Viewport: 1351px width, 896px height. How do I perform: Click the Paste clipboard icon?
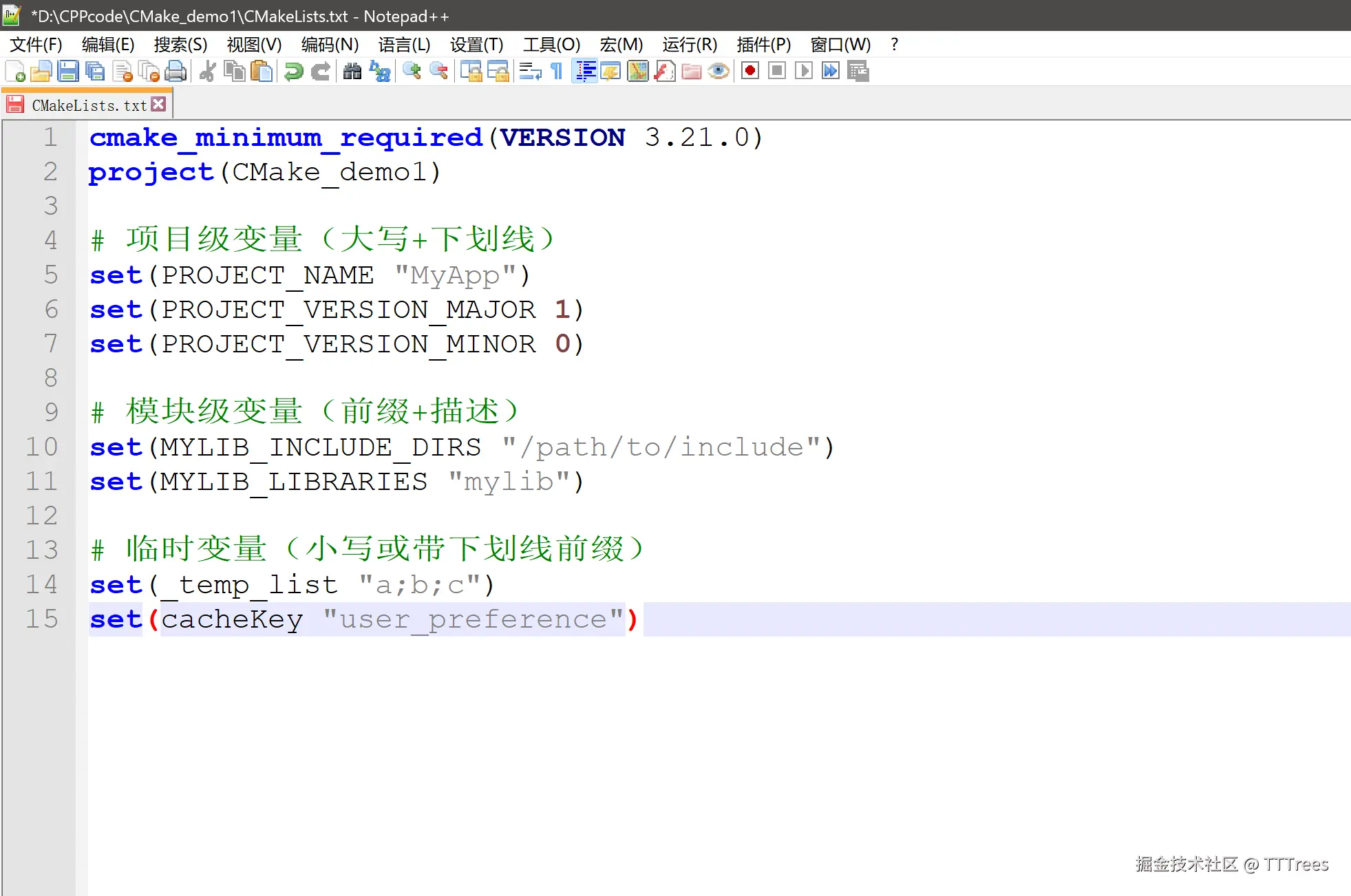coord(262,71)
